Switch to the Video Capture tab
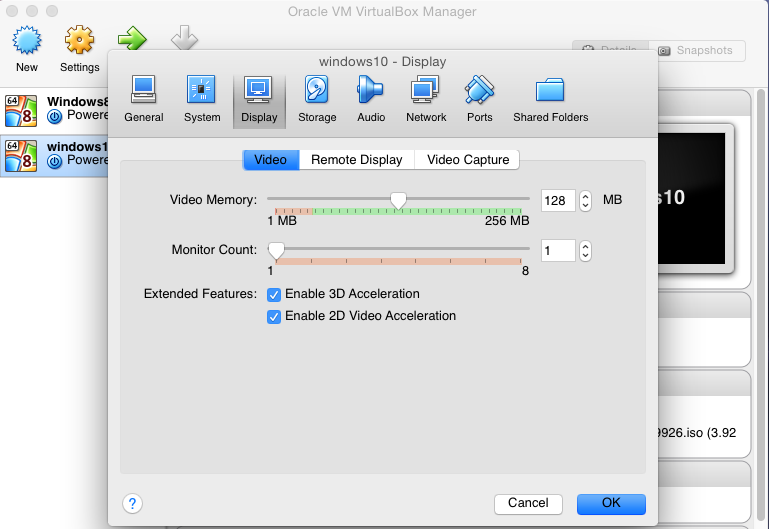Image resolution: width=769 pixels, height=529 pixels. click(x=467, y=159)
